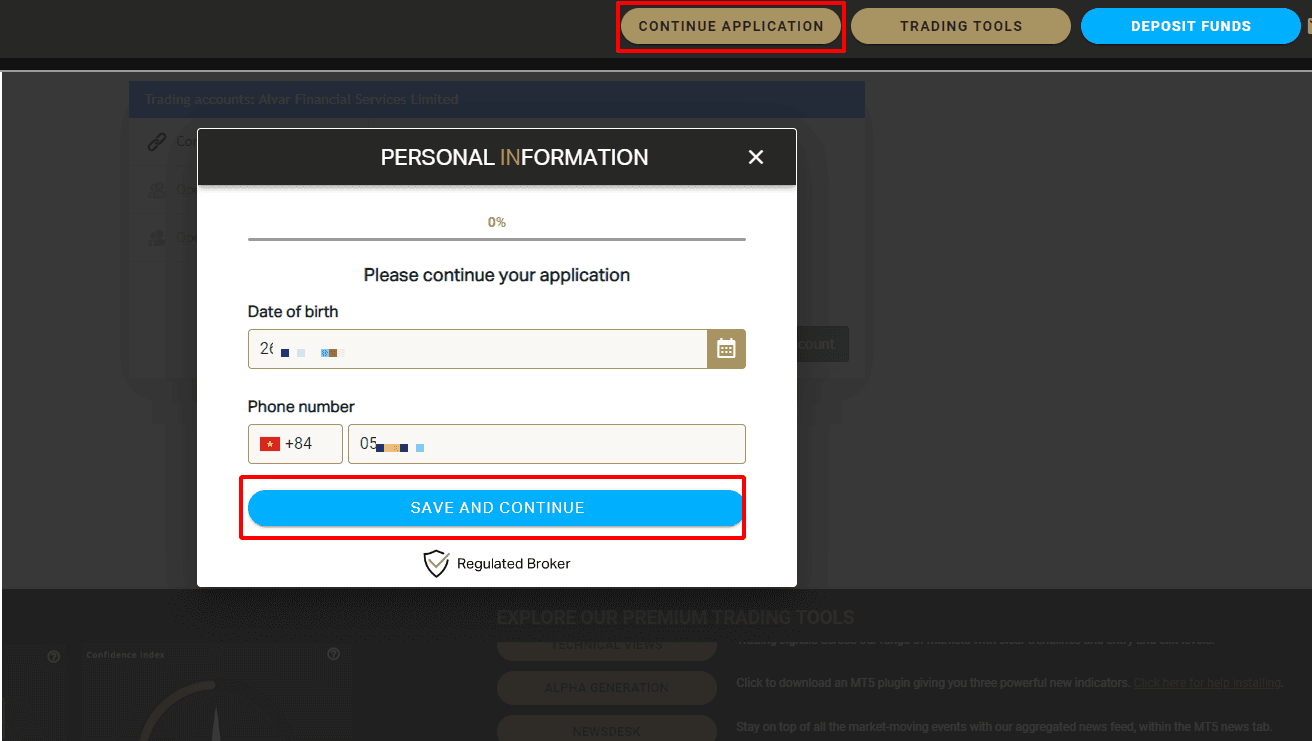
Task: Click the help icon right of Confidence index
Action: pyautogui.click(x=334, y=655)
